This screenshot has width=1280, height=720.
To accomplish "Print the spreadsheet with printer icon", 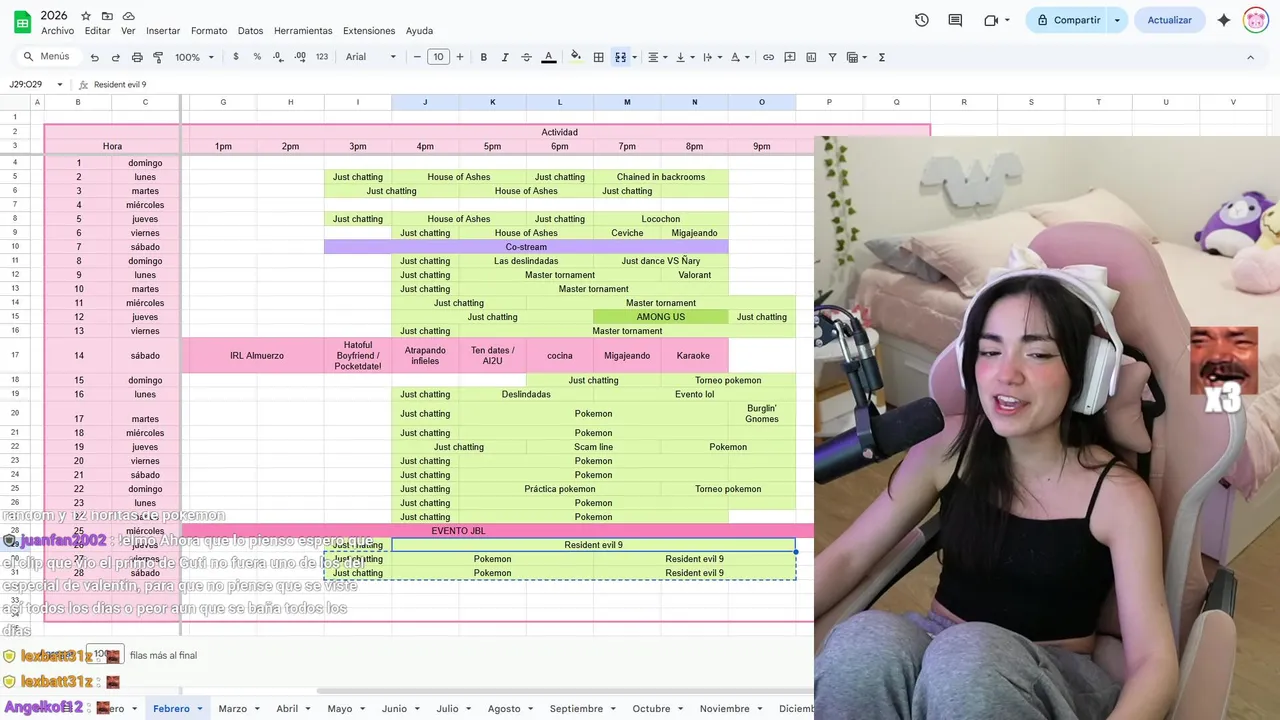I will (137, 57).
